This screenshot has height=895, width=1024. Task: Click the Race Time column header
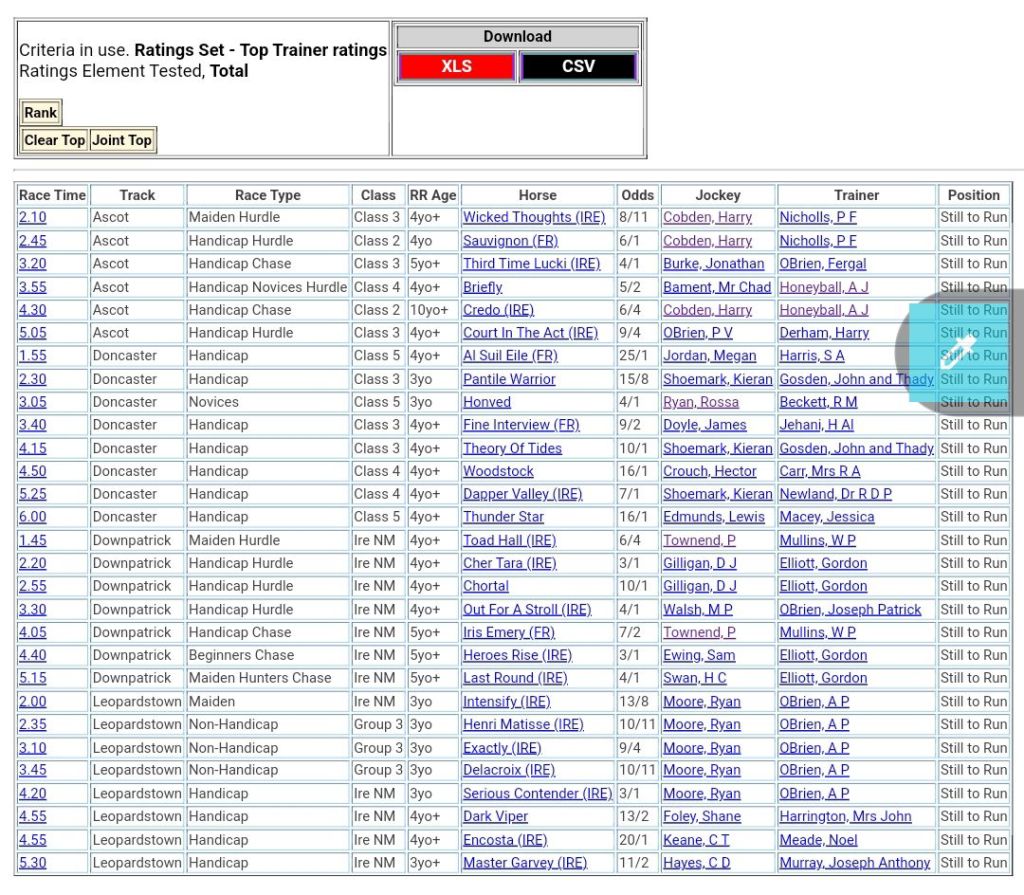click(x=52, y=195)
